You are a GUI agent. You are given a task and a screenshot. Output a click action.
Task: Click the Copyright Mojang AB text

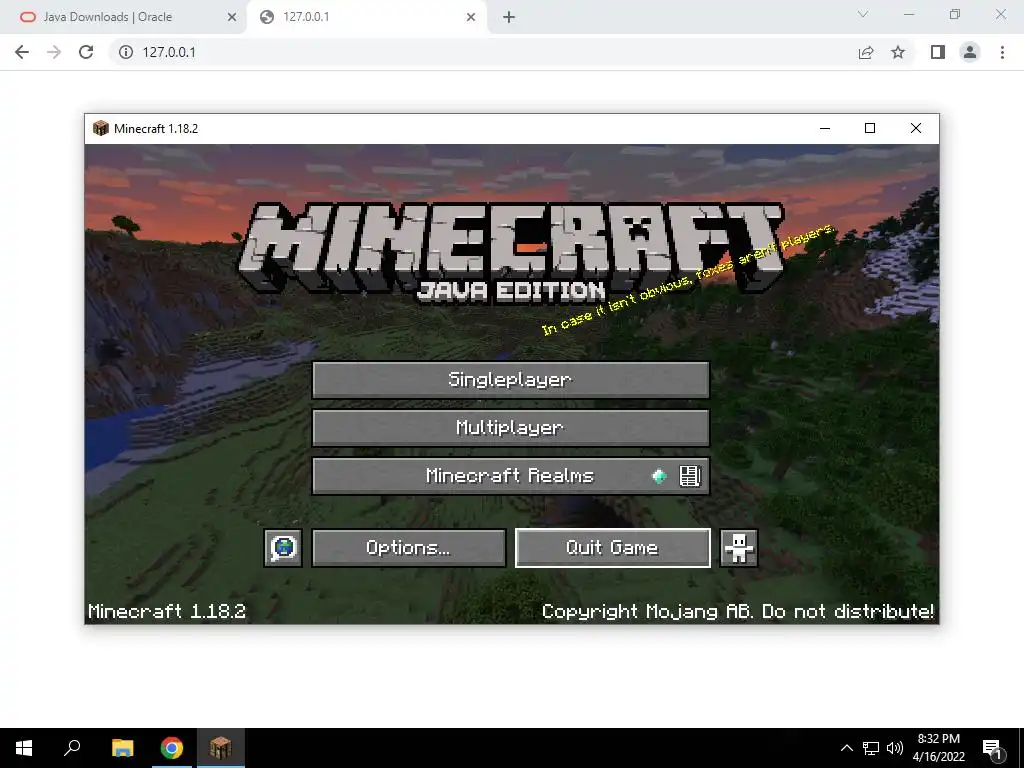tap(738, 611)
